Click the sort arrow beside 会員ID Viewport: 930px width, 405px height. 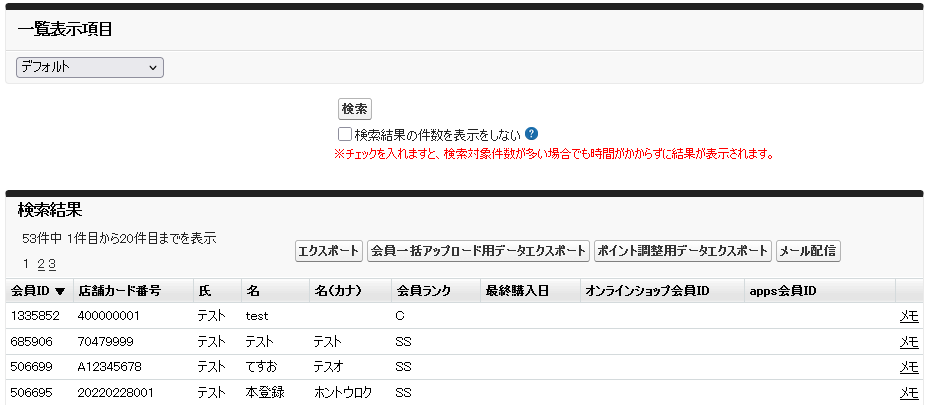[60, 292]
